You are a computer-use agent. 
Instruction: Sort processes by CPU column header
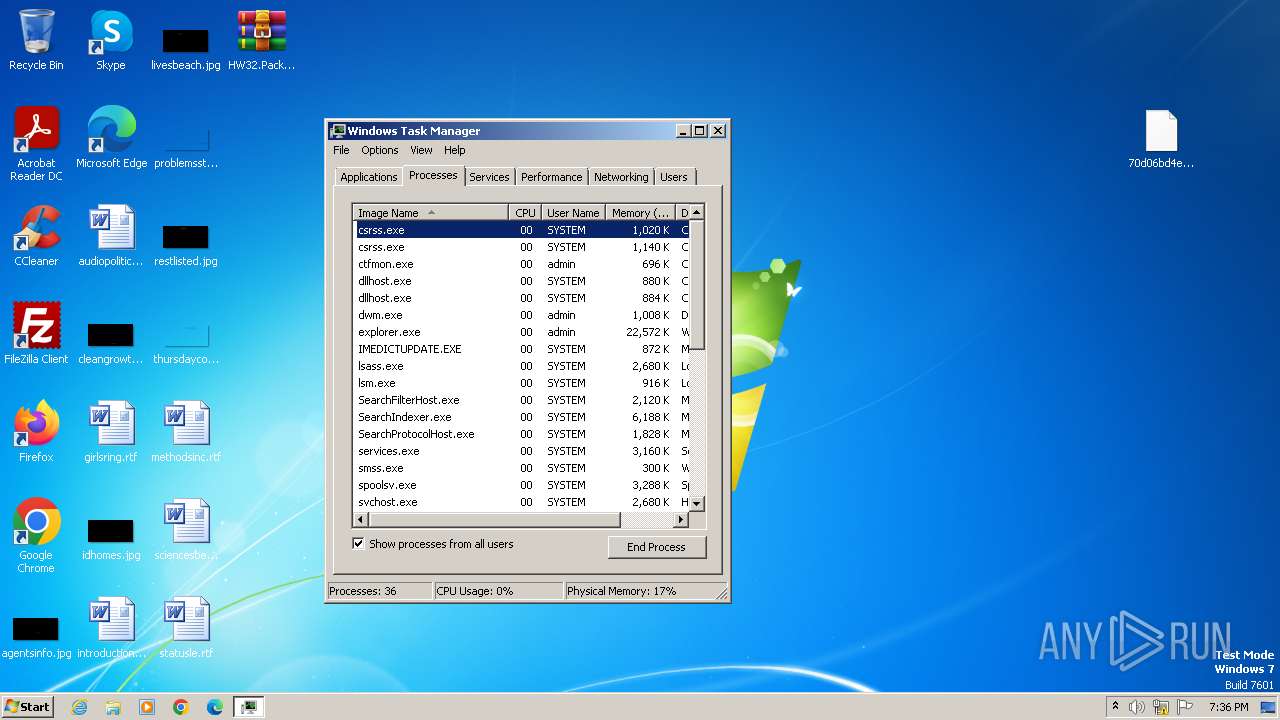525,213
